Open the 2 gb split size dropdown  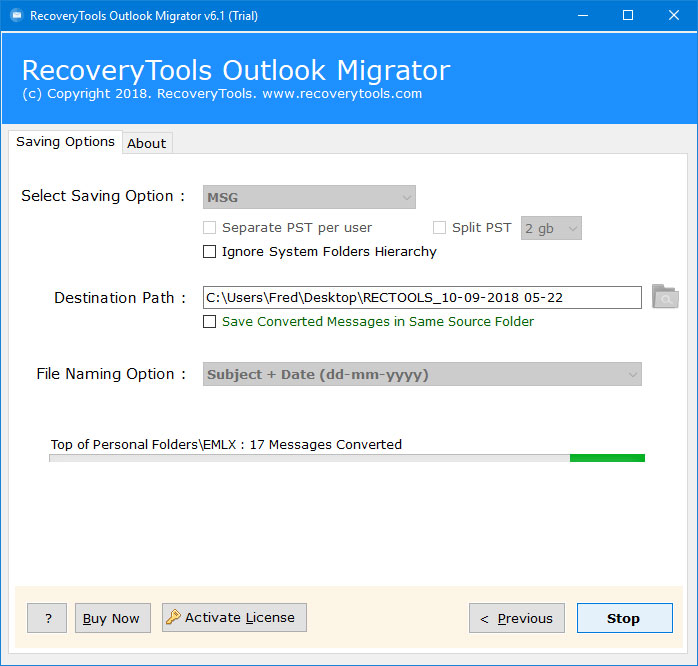551,228
